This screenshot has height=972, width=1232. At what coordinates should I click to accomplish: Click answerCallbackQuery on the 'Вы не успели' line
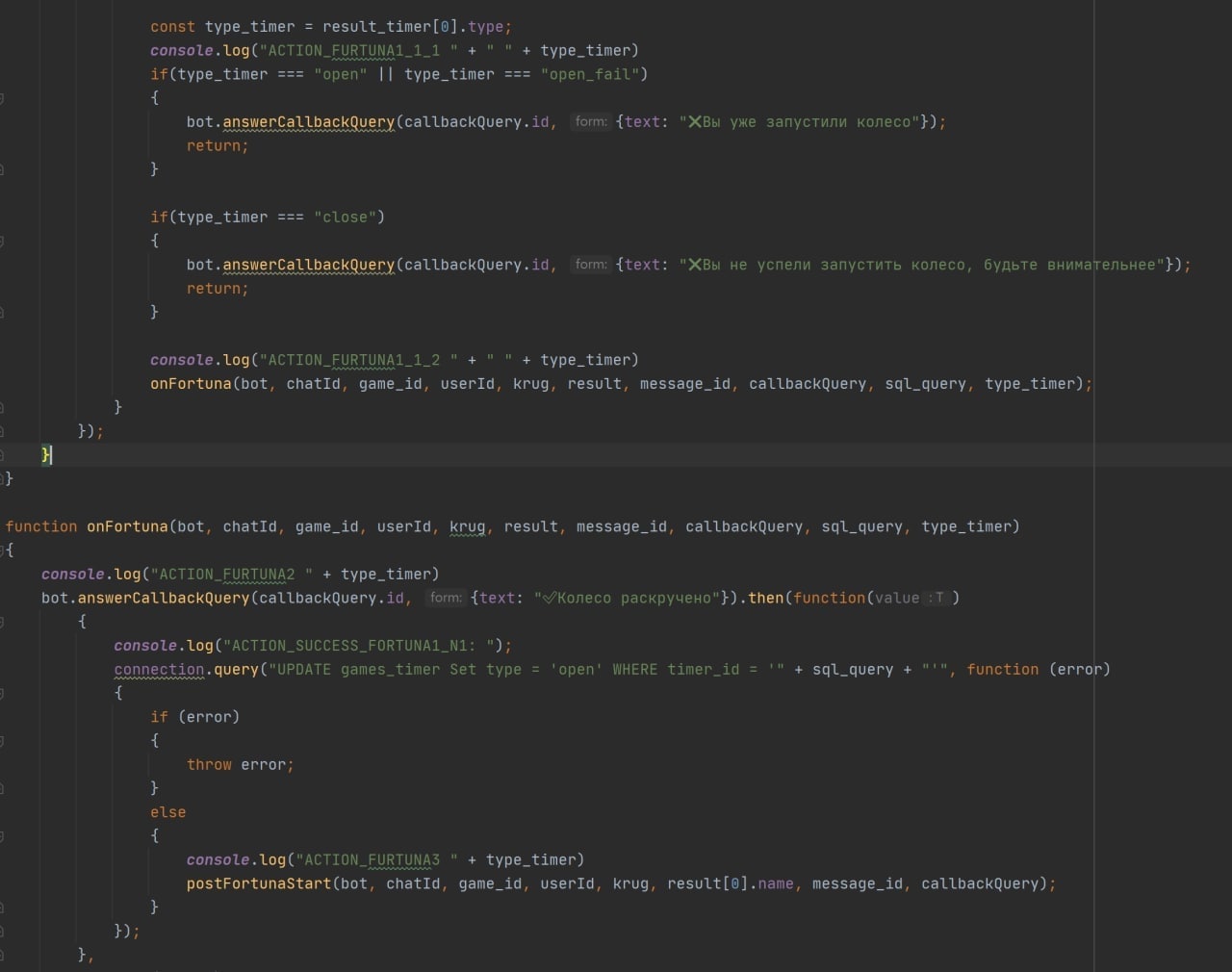(309, 265)
